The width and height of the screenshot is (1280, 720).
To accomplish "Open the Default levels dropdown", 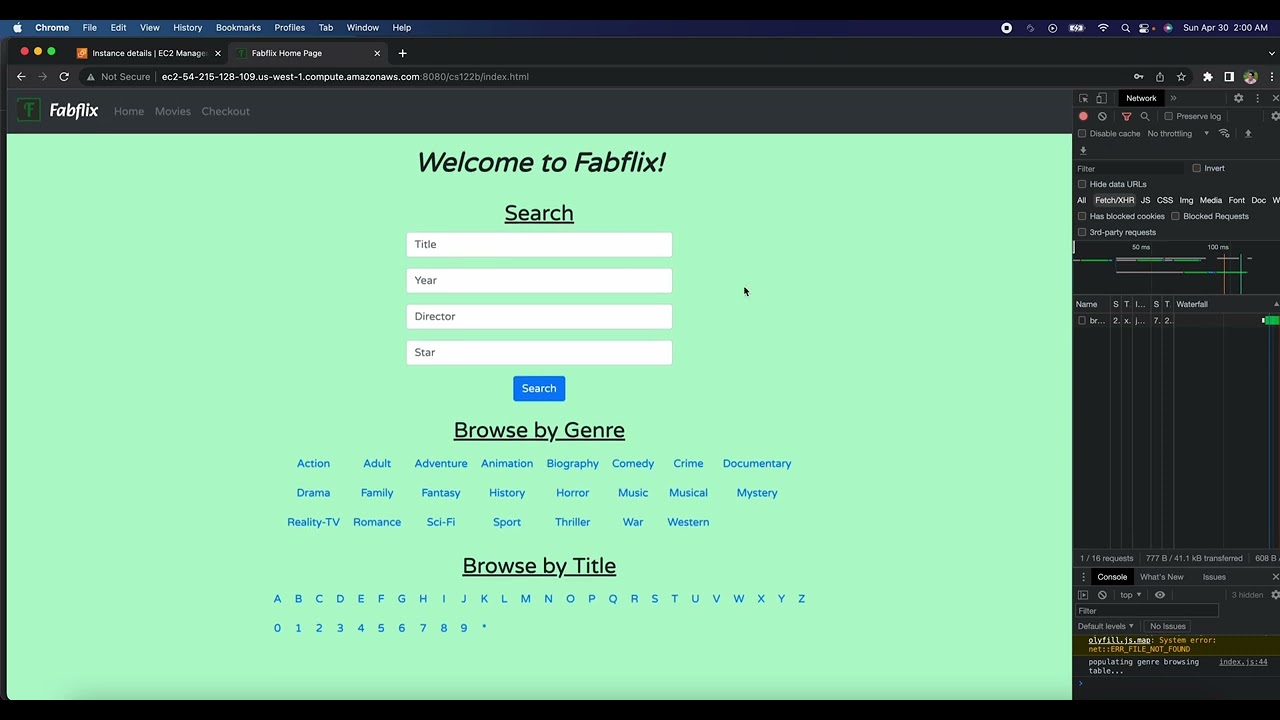I will 1106,626.
